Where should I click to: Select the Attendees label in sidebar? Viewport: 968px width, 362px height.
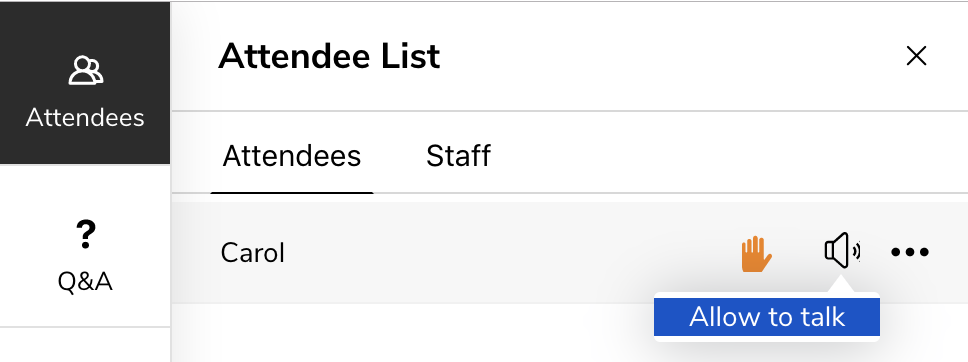(85, 117)
